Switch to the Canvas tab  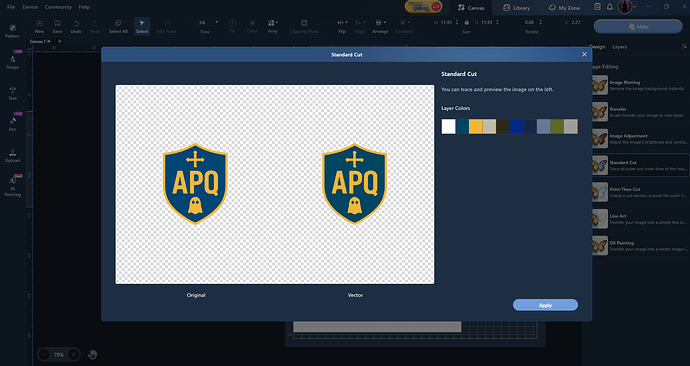tap(471, 7)
